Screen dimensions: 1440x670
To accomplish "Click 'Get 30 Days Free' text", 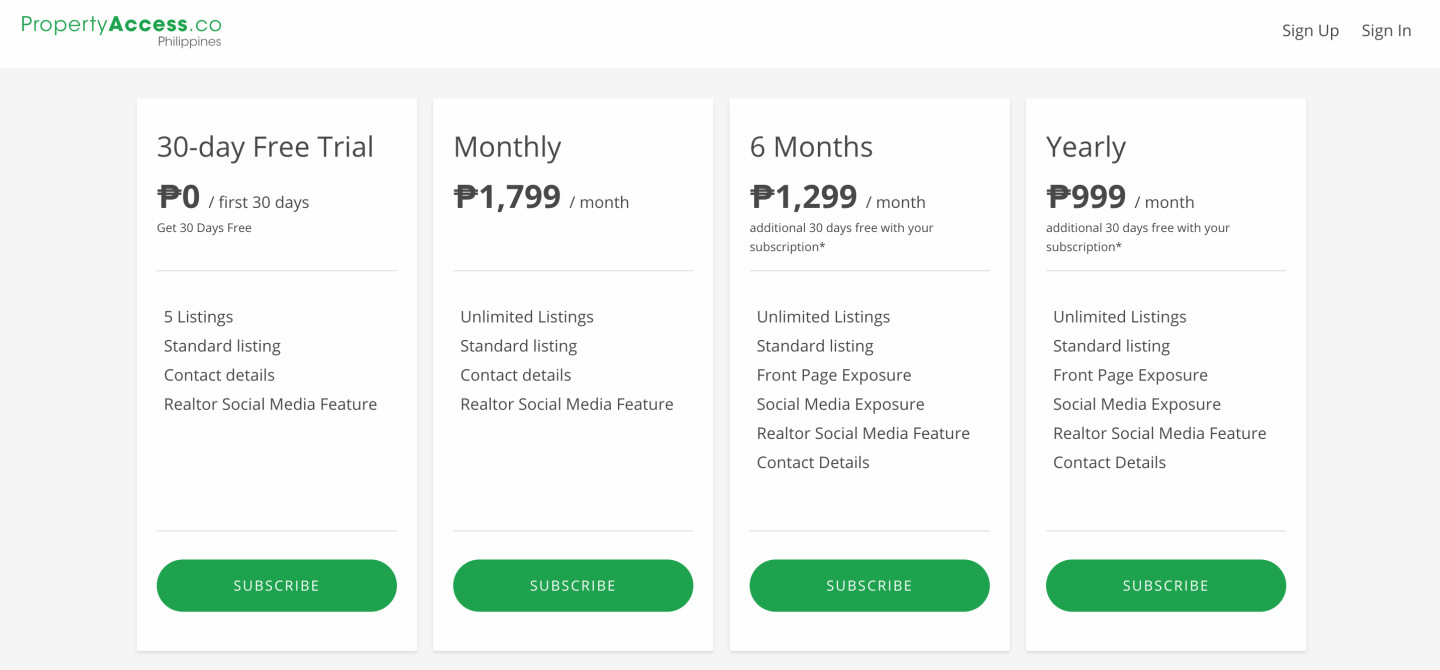I will point(204,228).
